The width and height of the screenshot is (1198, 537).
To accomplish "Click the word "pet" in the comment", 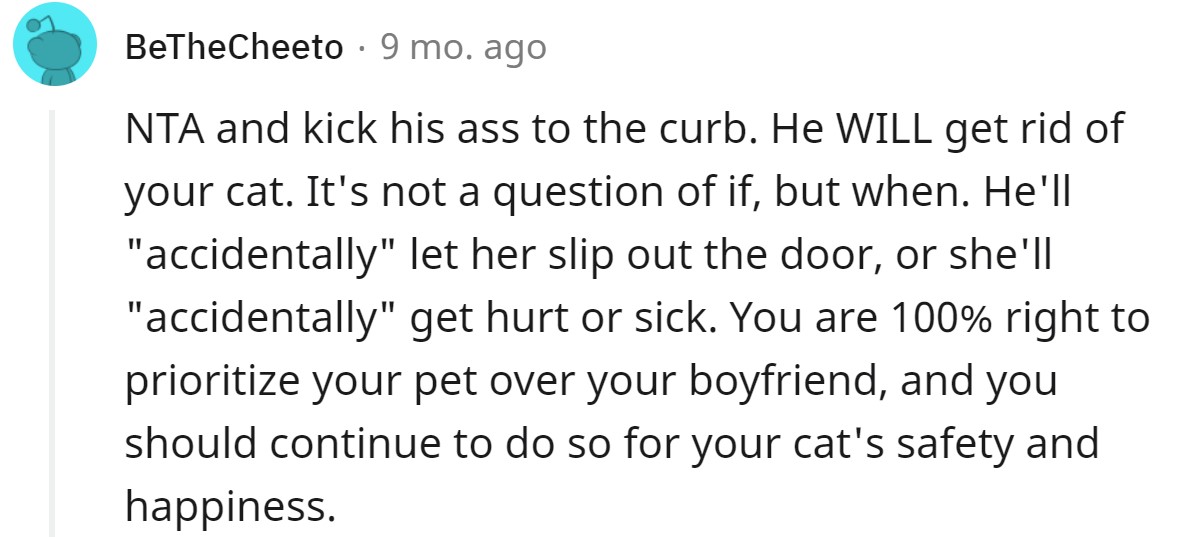I will pyautogui.click(x=465, y=383).
